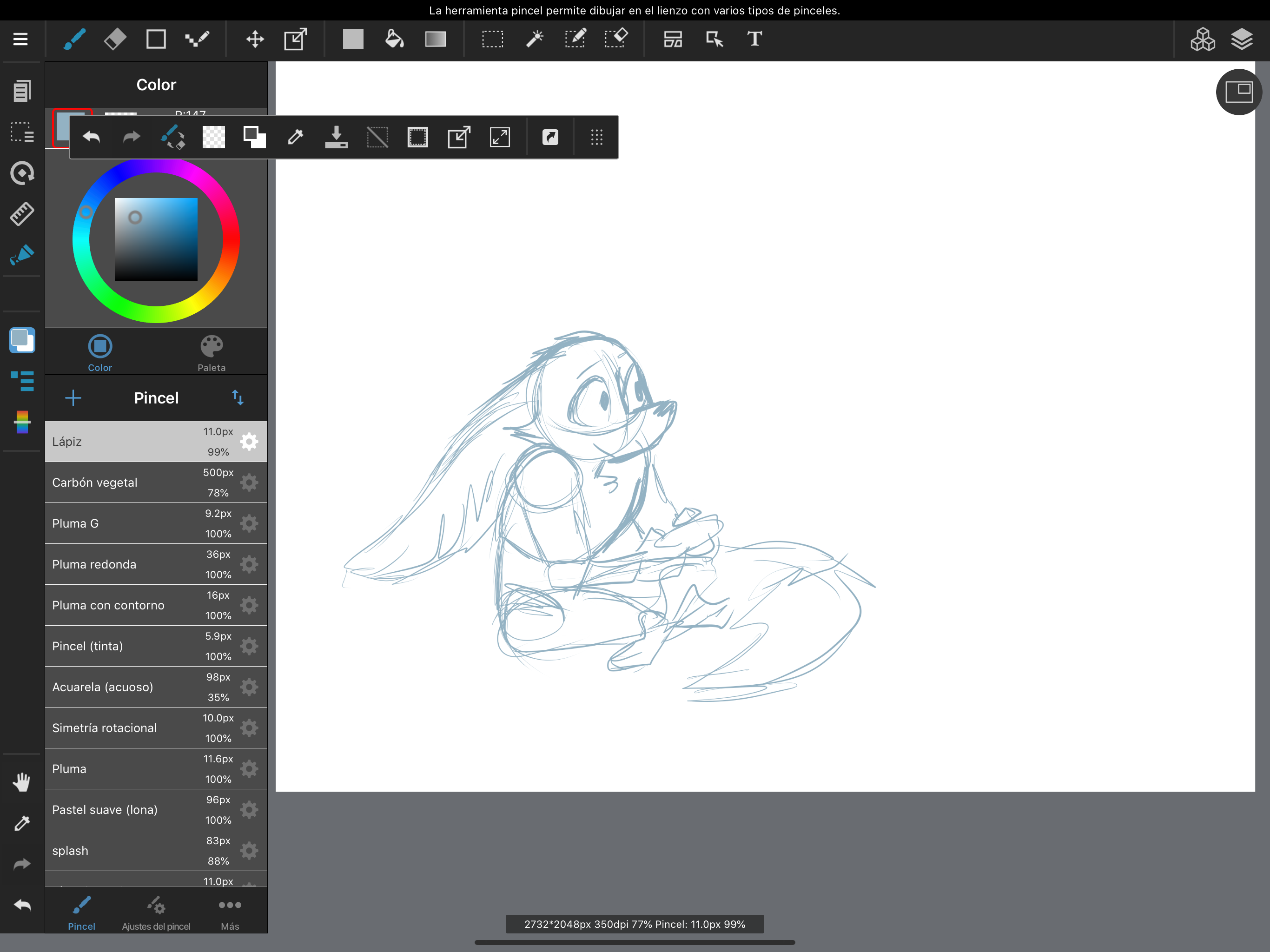
Task: Click the saturation square in color wheel
Action: [x=156, y=239]
